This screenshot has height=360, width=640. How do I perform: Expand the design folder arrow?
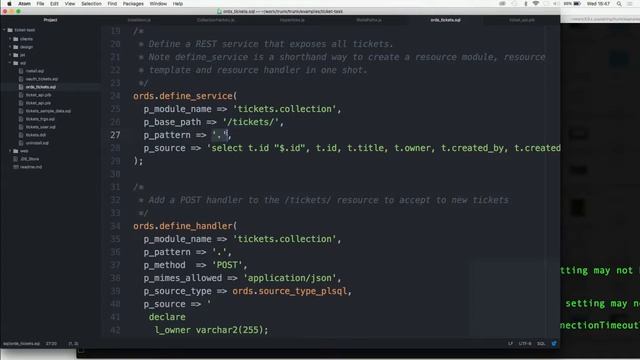10,47
